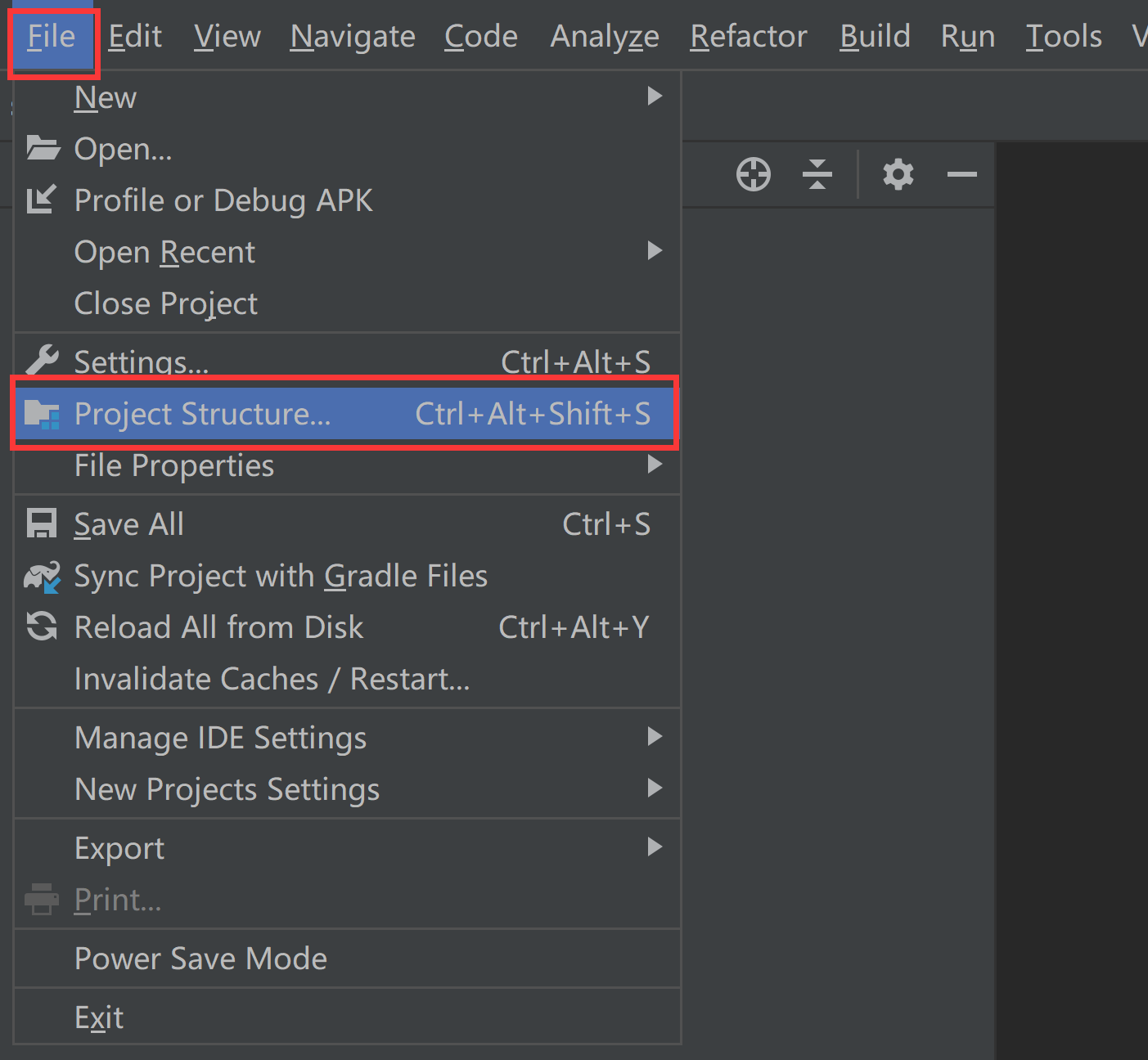Viewport: 1148px width, 1060px height.
Task: Click the crosshair target icon in the toolbar
Action: click(x=753, y=174)
